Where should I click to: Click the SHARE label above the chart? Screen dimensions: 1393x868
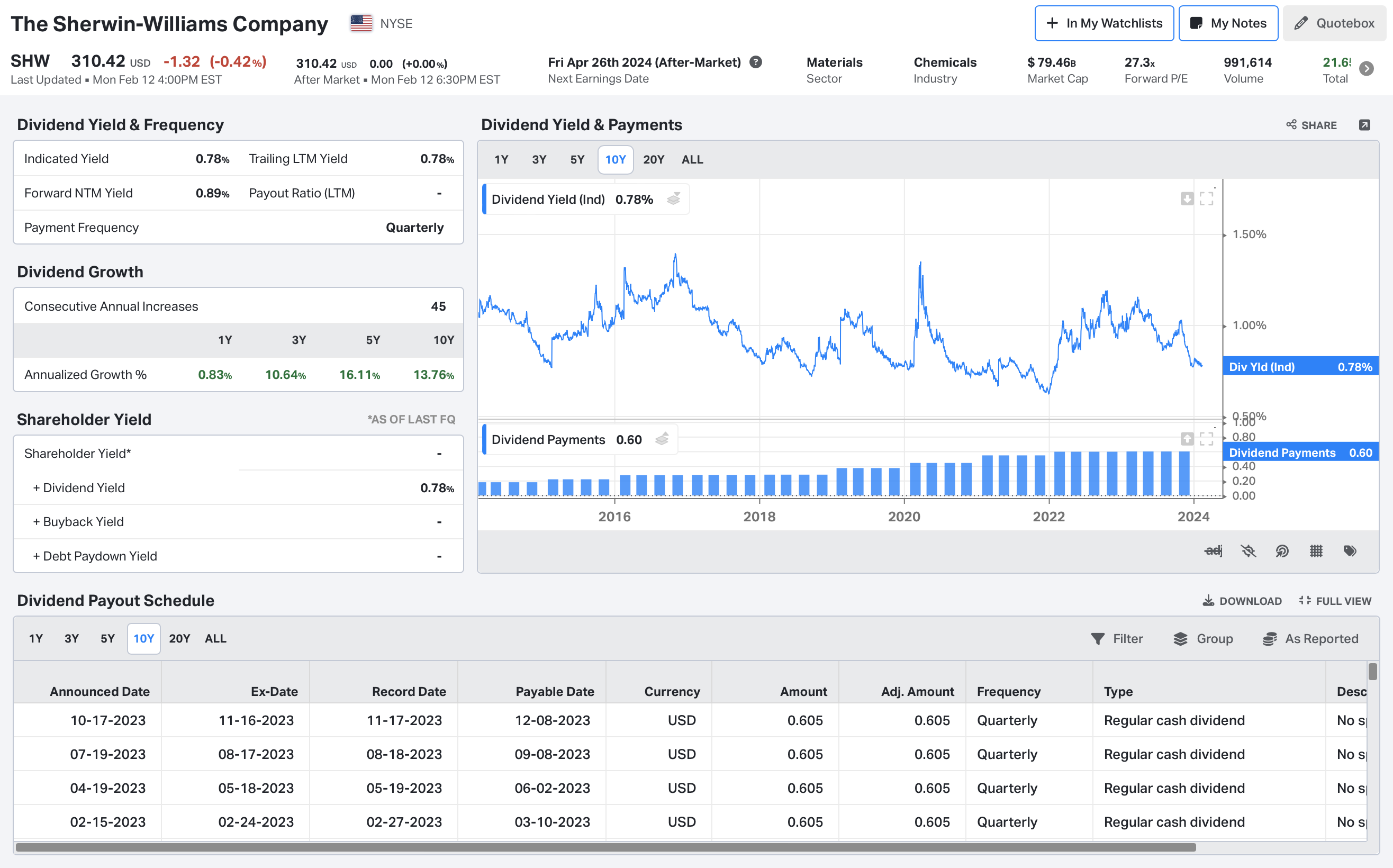[x=1319, y=125]
